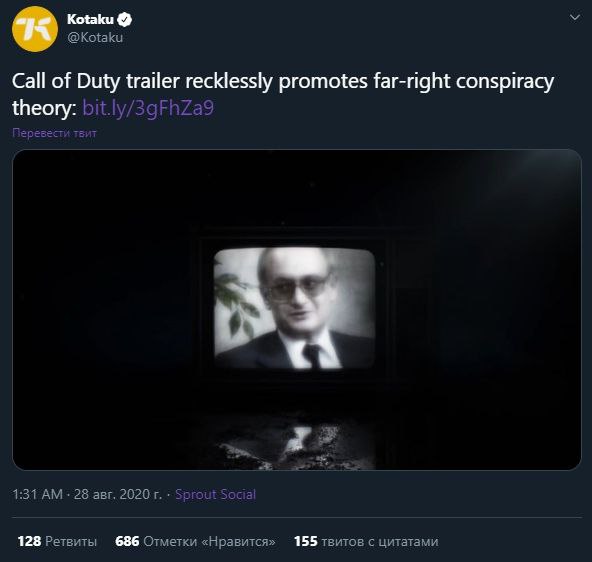The height and width of the screenshot is (562, 592).
Task: Click the Kotaku yellow profile avatar
Action: click(x=35, y=29)
